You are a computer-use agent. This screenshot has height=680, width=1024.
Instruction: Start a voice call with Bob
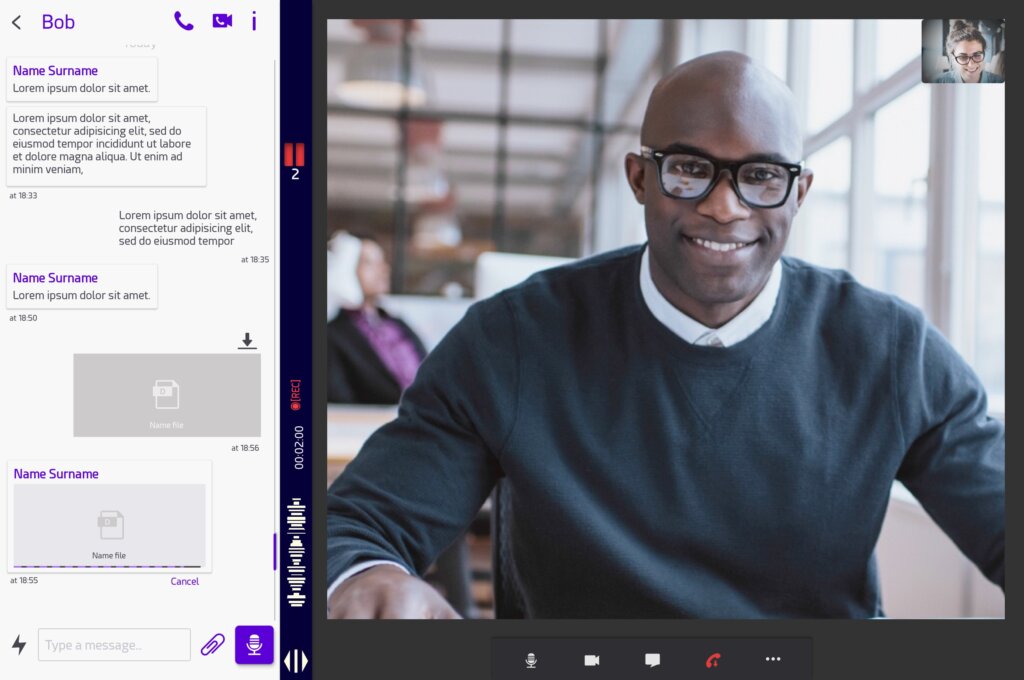click(x=183, y=21)
